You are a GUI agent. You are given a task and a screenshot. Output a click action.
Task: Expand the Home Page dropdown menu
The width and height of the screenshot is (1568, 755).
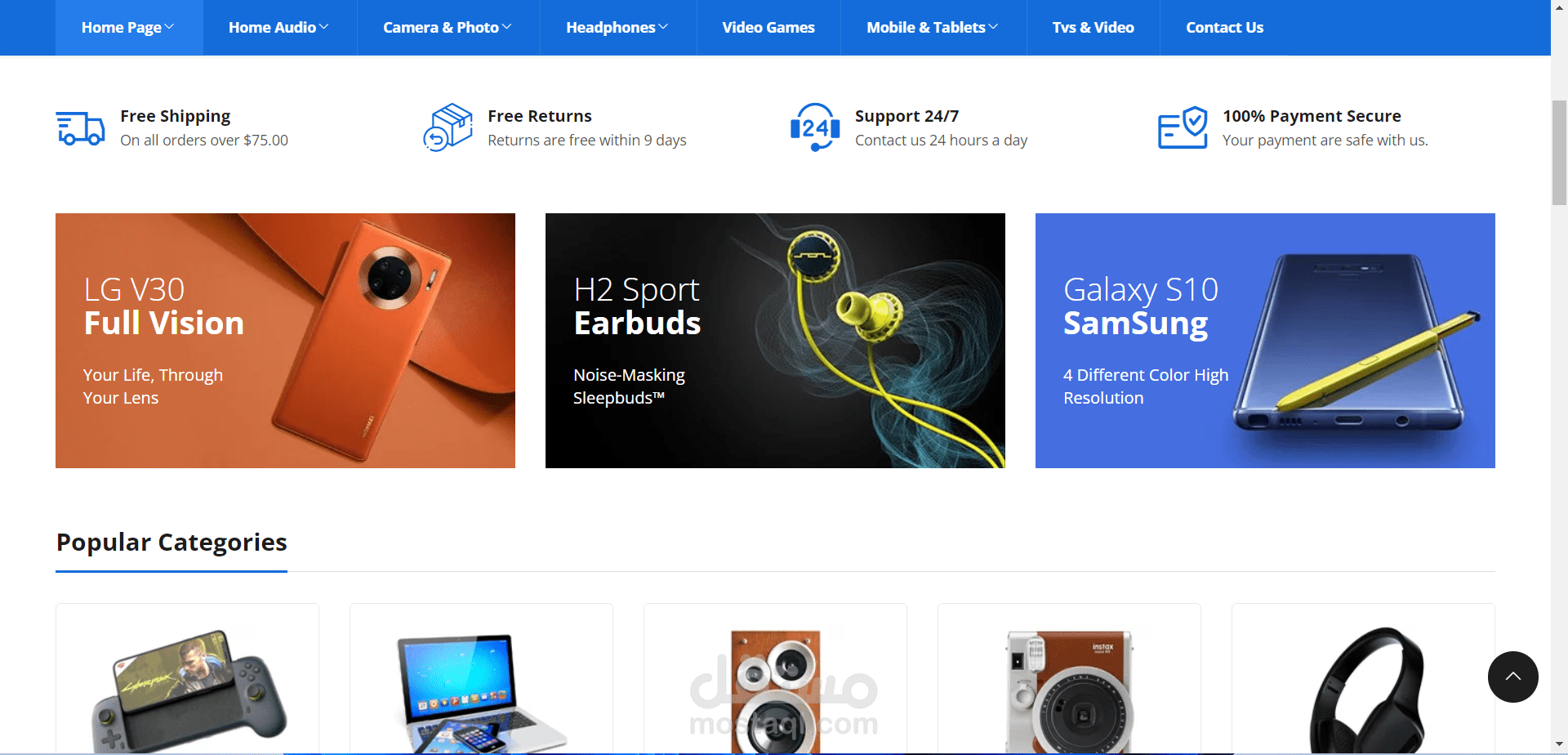[128, 28]
